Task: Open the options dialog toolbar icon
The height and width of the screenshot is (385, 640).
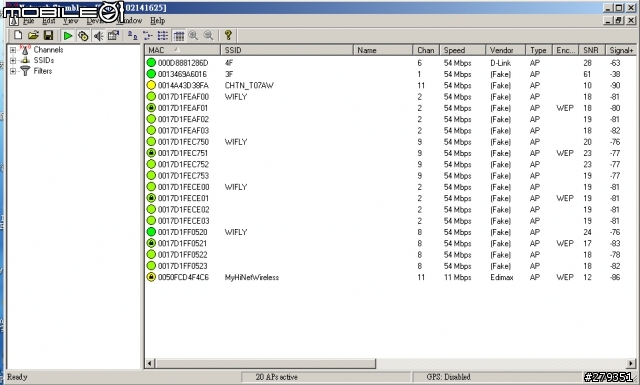Action: (113, 36)
